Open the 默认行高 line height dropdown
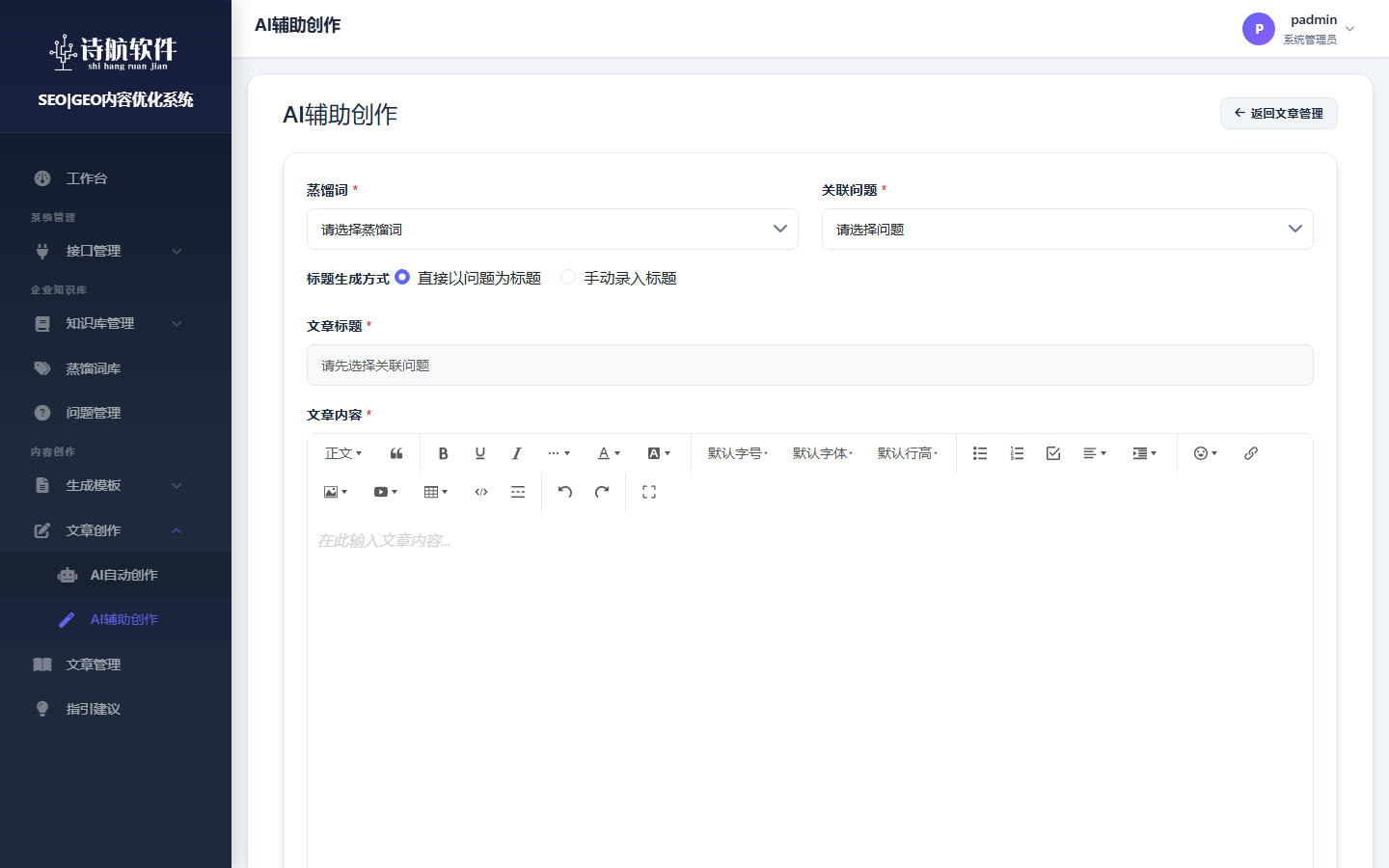The image size is (1389, 868). click(908, 453)
